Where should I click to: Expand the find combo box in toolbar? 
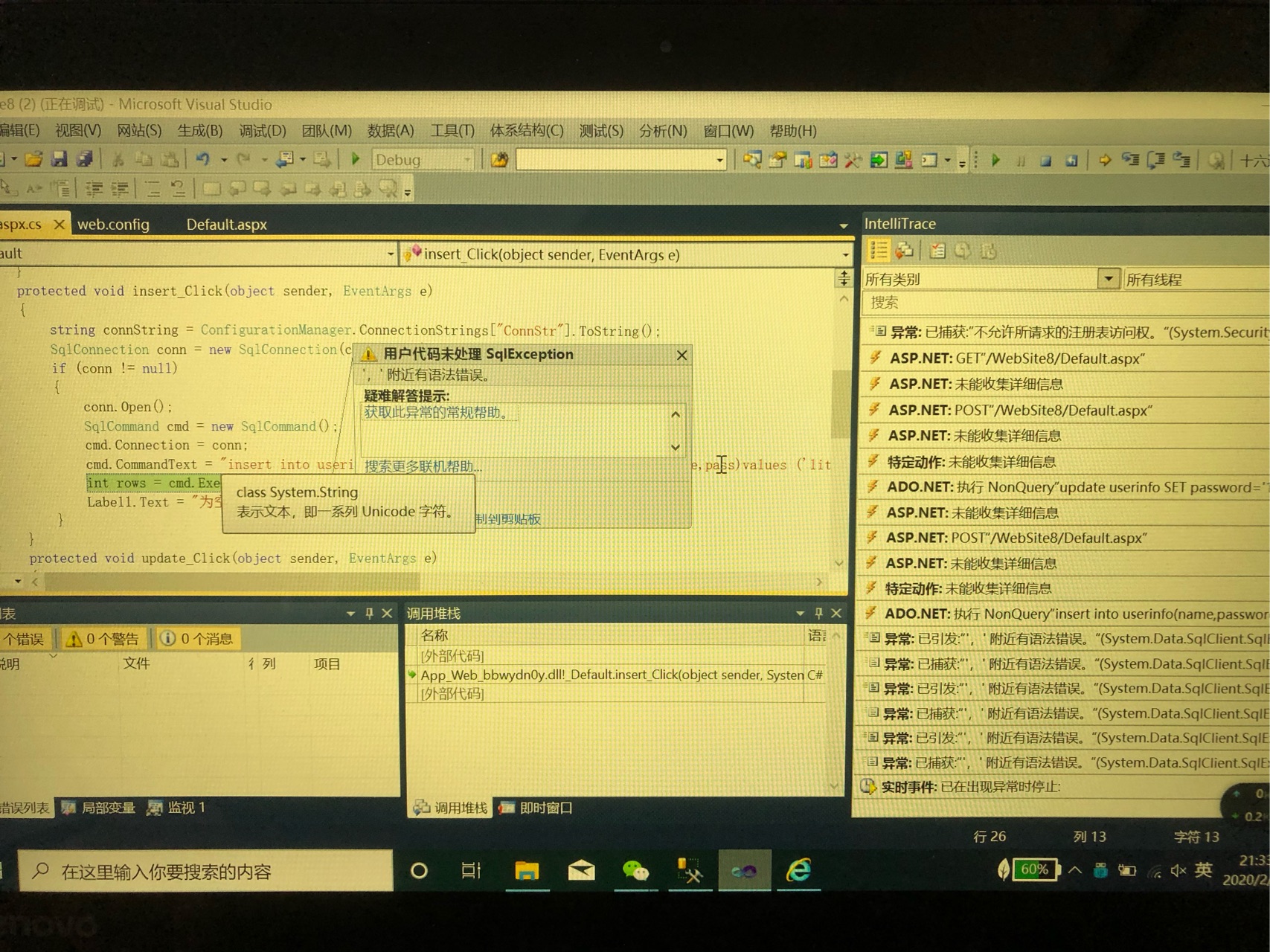coord(719,161)
